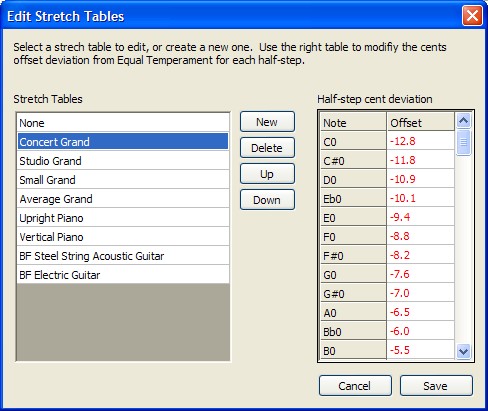The image size is (488, 411).
Task: Pick the BF Electric Guitar entry
Action: tap(123, 275)
